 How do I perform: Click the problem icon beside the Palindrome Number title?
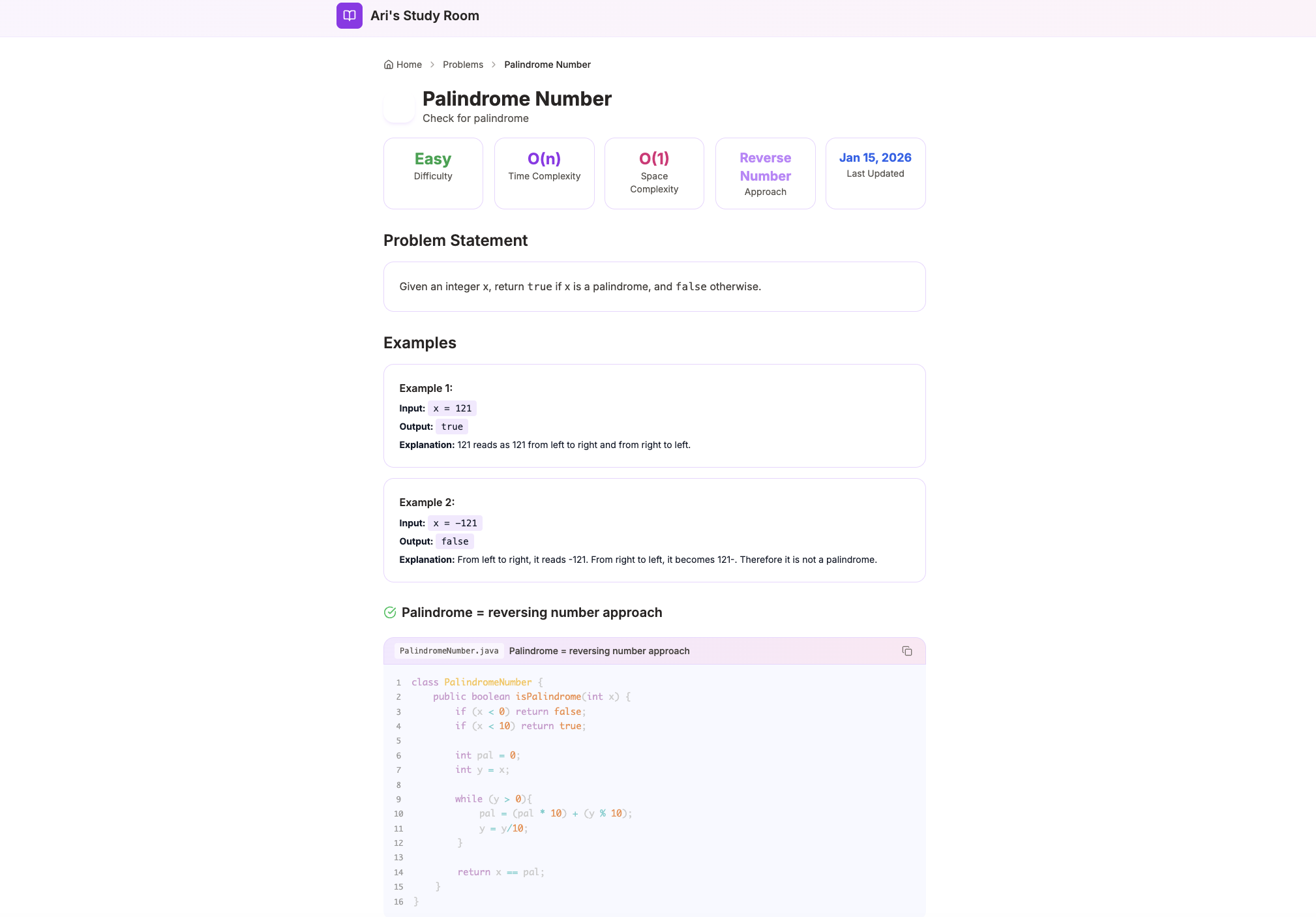(x=399, y=106)
